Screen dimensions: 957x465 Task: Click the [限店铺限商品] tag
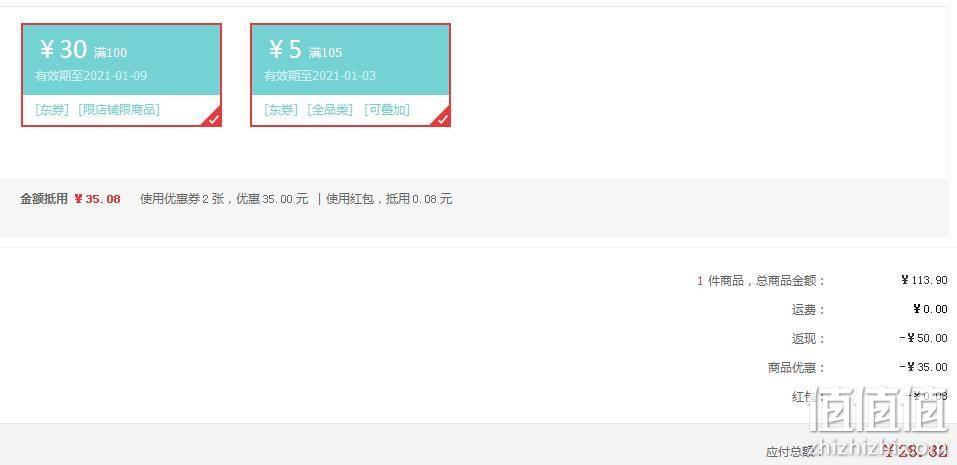tap(119, 110)
